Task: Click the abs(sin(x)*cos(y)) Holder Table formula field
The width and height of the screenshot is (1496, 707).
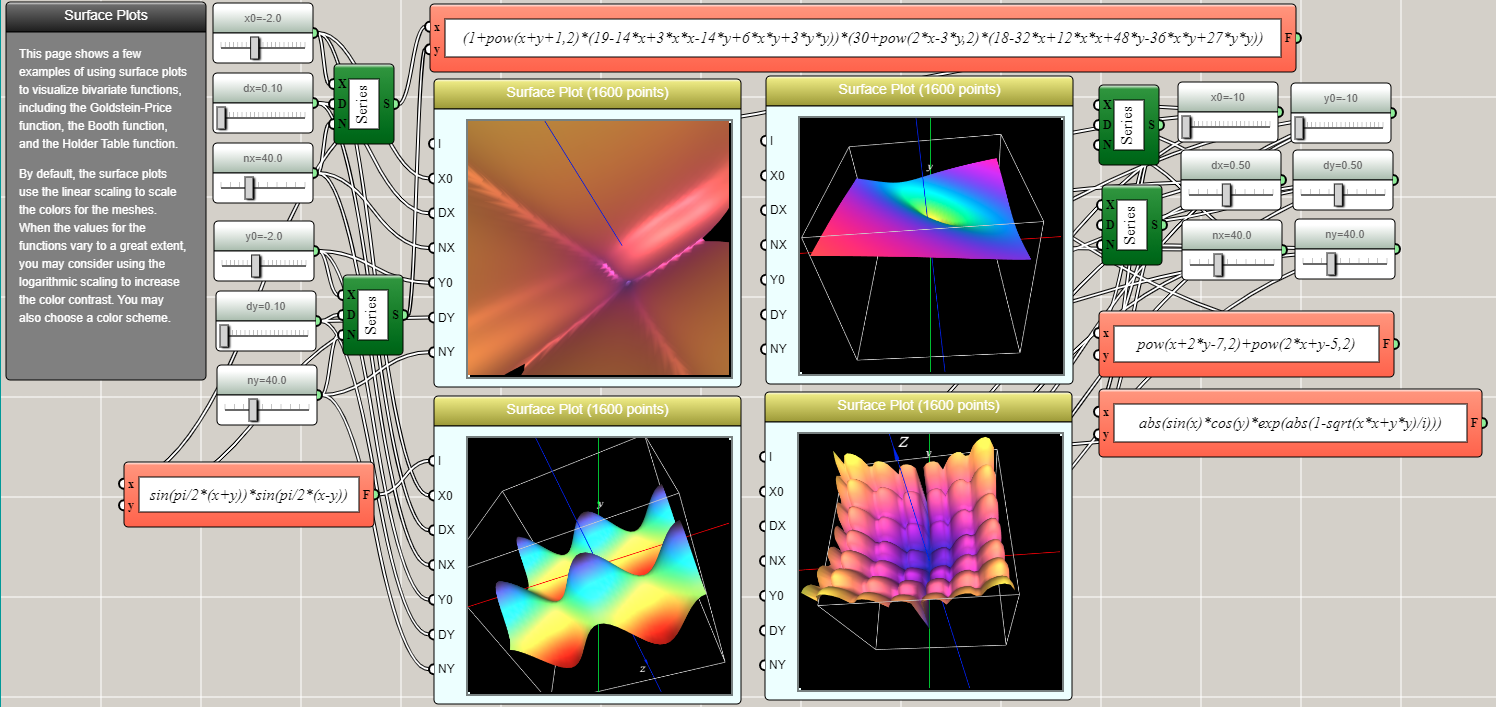Action: coord(1289,423)
